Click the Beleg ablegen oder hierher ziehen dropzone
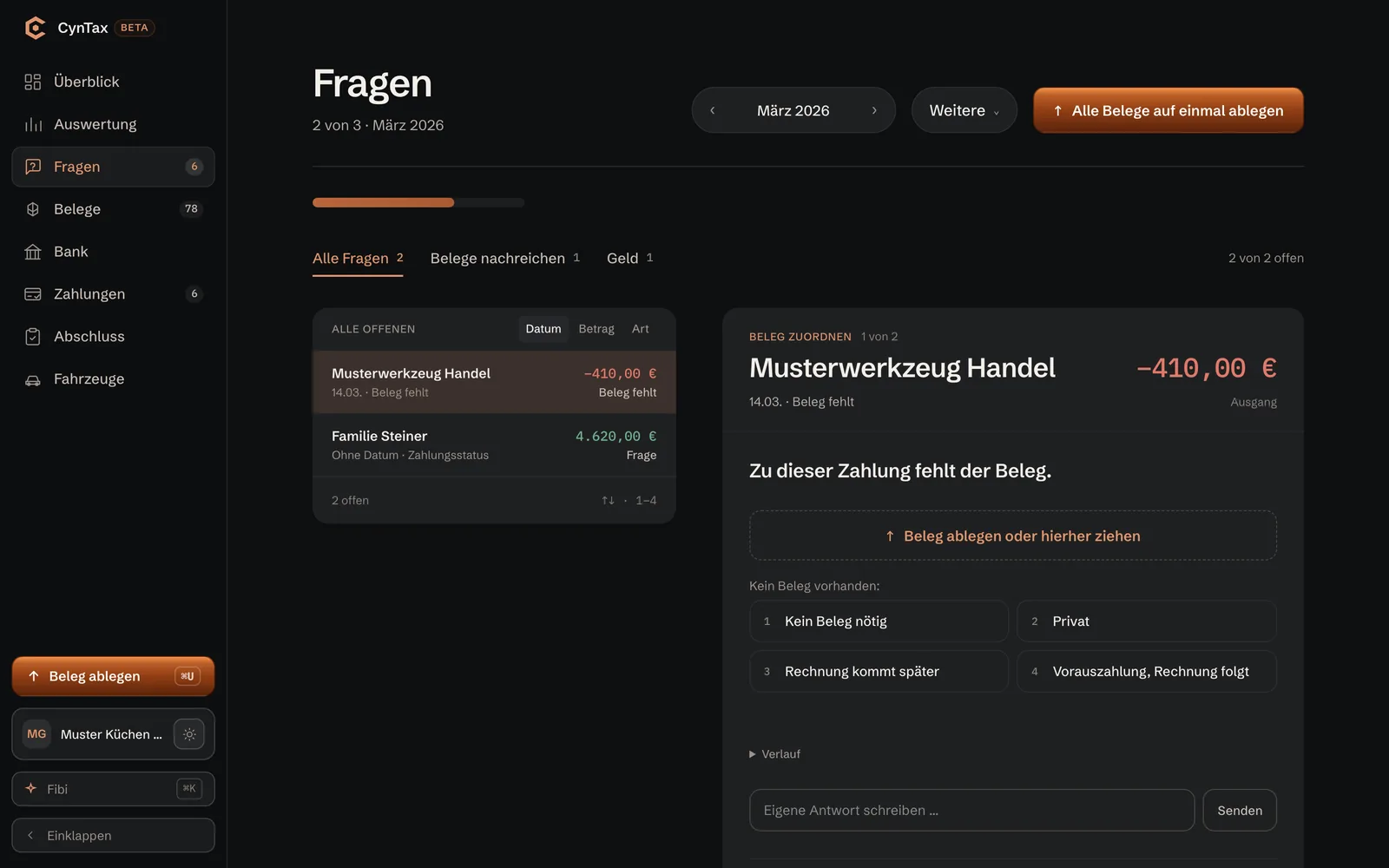Screen dimensions: 1389x868 [x=1012, y=536]
